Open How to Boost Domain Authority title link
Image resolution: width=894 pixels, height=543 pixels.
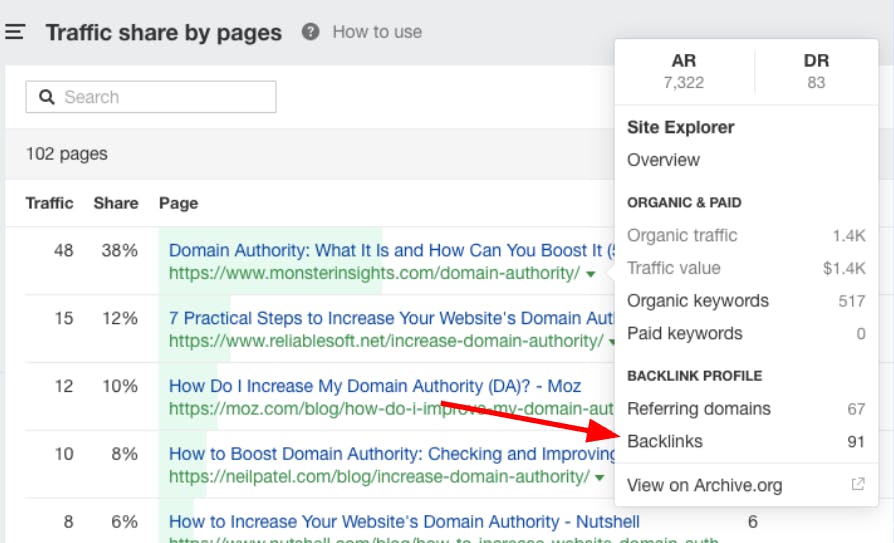tap(392, 454)
